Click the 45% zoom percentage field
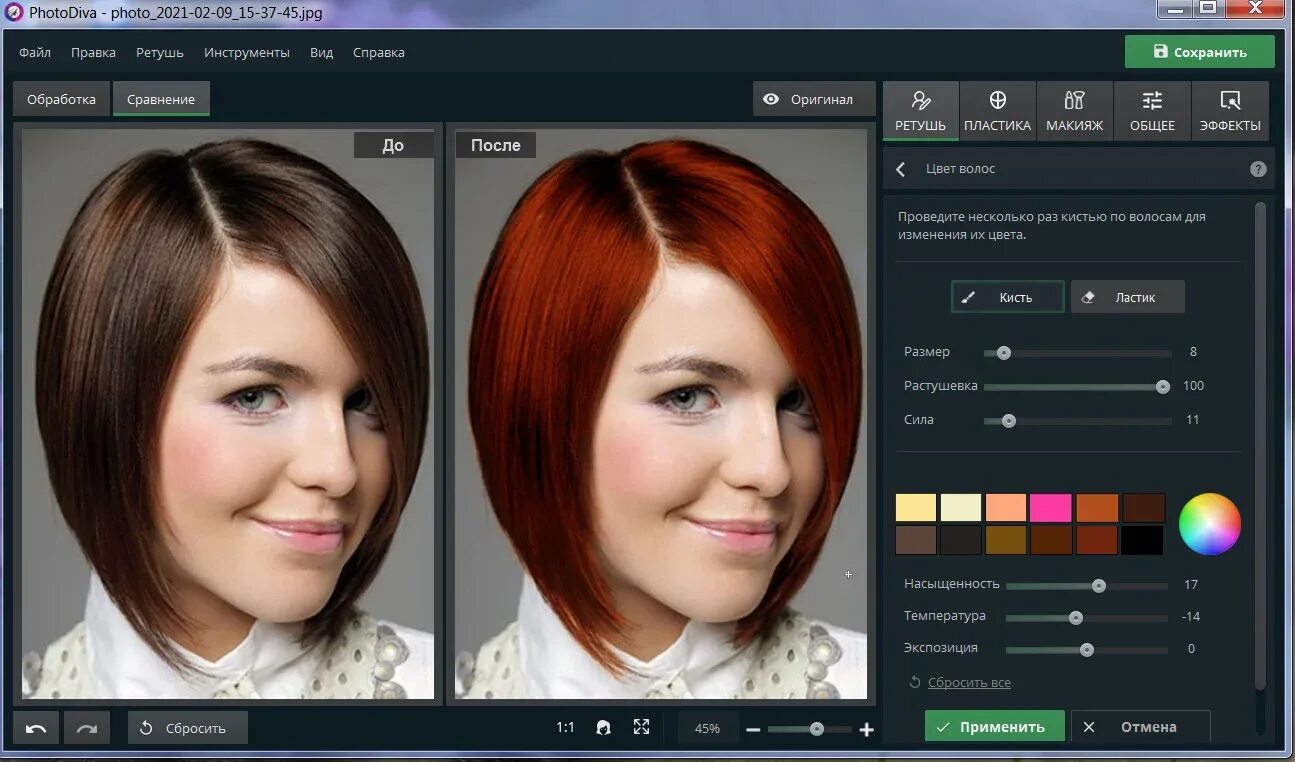1295x762 pixels. point(707,728)
